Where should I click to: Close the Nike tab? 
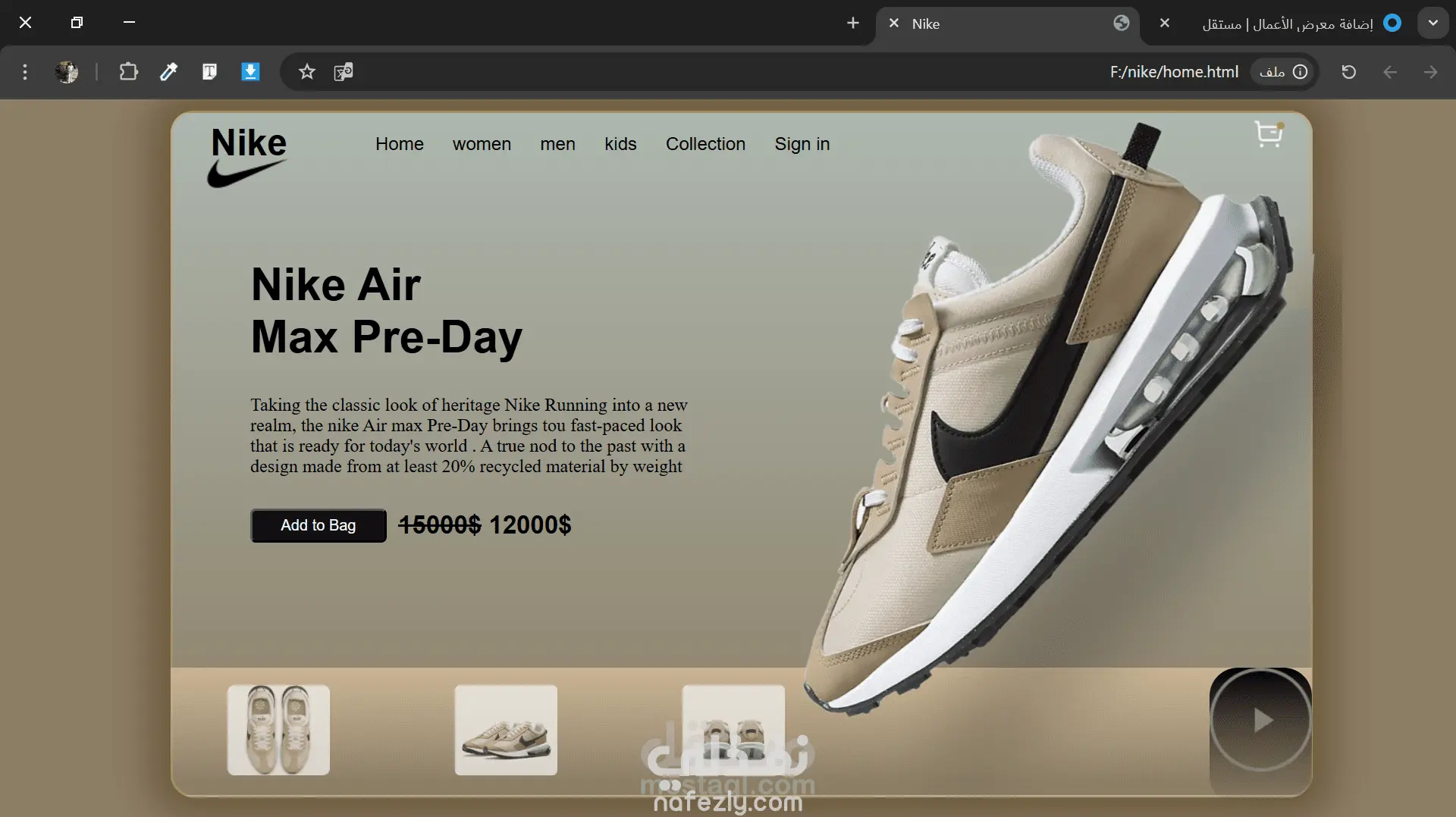[x=894, y=23]
